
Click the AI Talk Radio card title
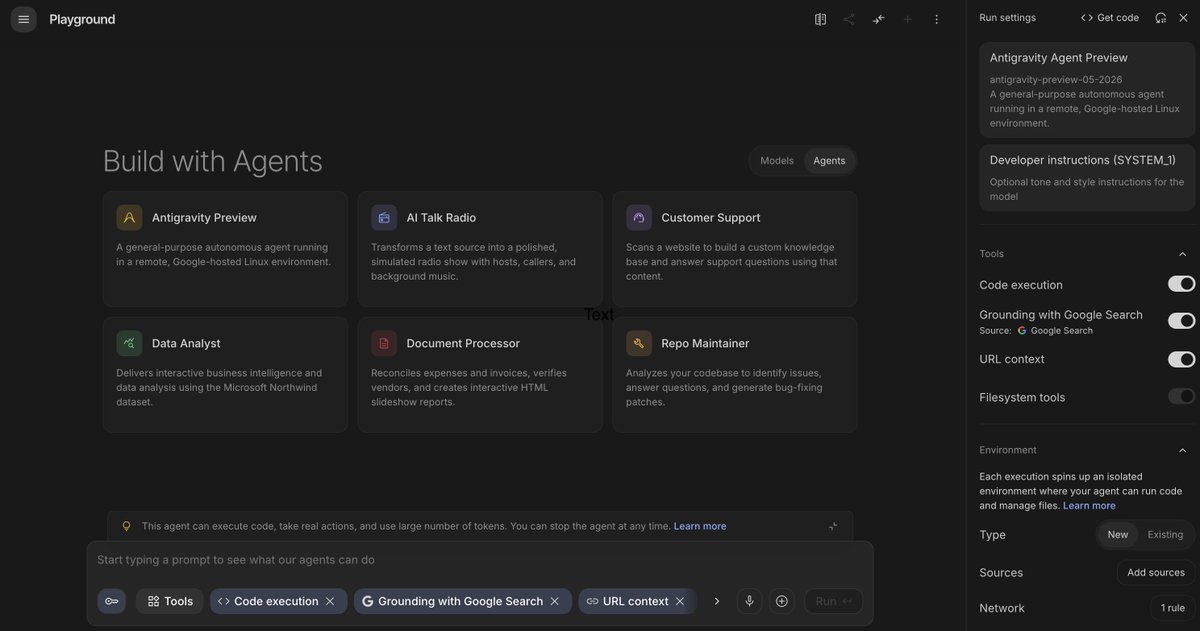pyautogui.click(x=441, y=218)
